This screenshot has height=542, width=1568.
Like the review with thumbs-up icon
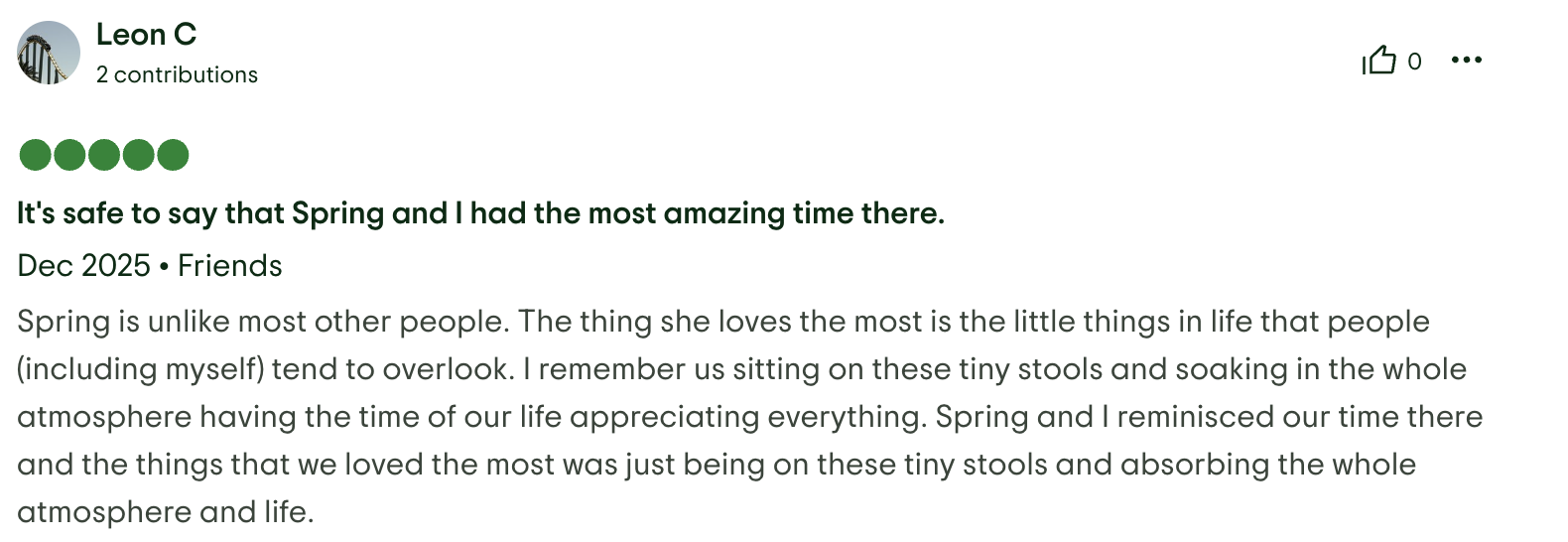click(1378, 61)
